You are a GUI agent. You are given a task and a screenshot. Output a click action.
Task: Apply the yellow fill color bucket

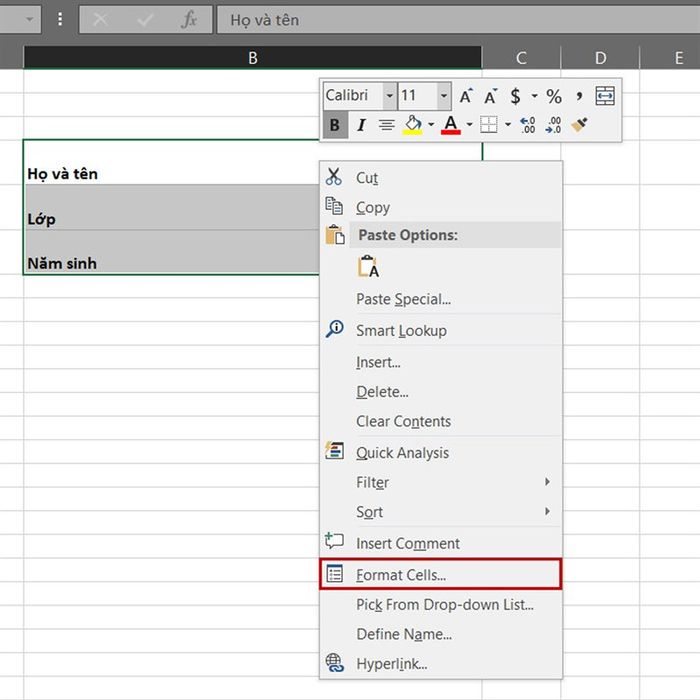tap(413, 125)
